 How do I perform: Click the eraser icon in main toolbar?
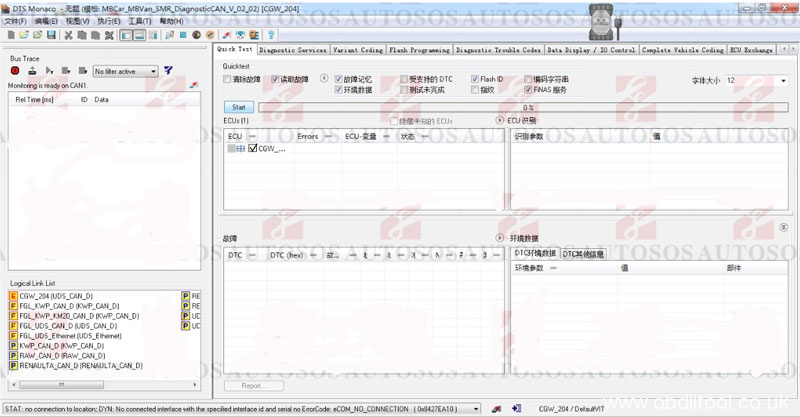coord(227,35)
